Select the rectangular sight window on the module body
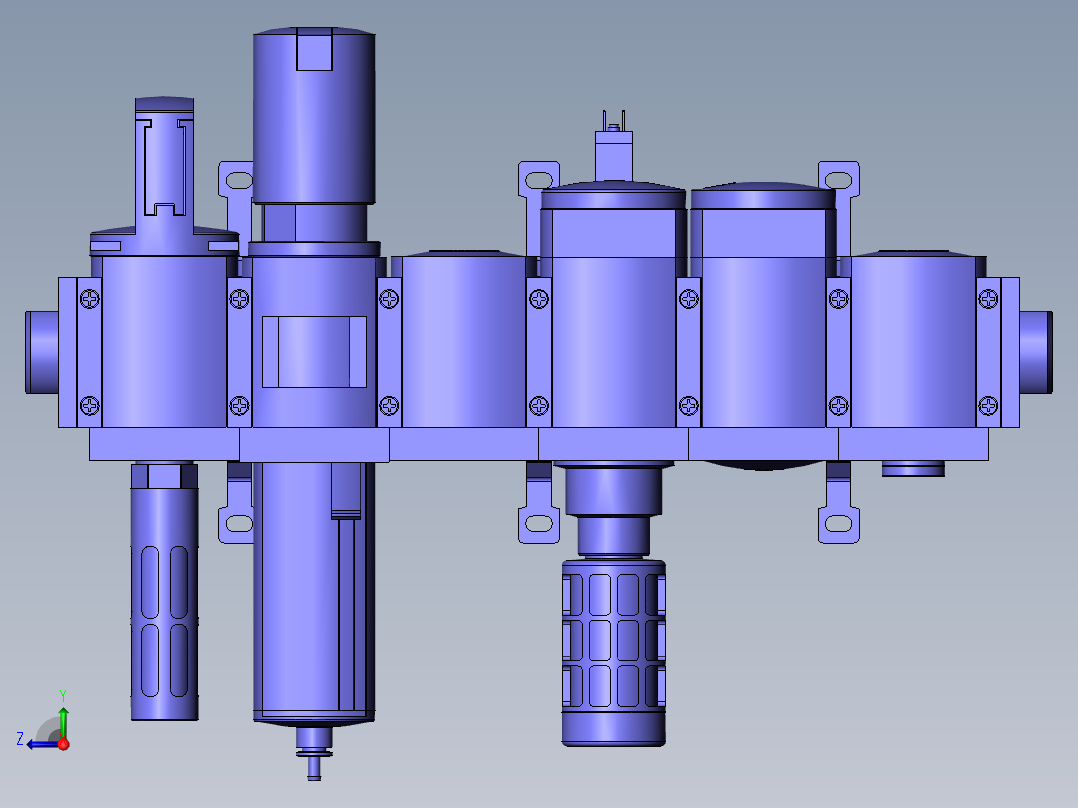The image size is (1078, 808). pyautogui.click(x=314, y=352)
